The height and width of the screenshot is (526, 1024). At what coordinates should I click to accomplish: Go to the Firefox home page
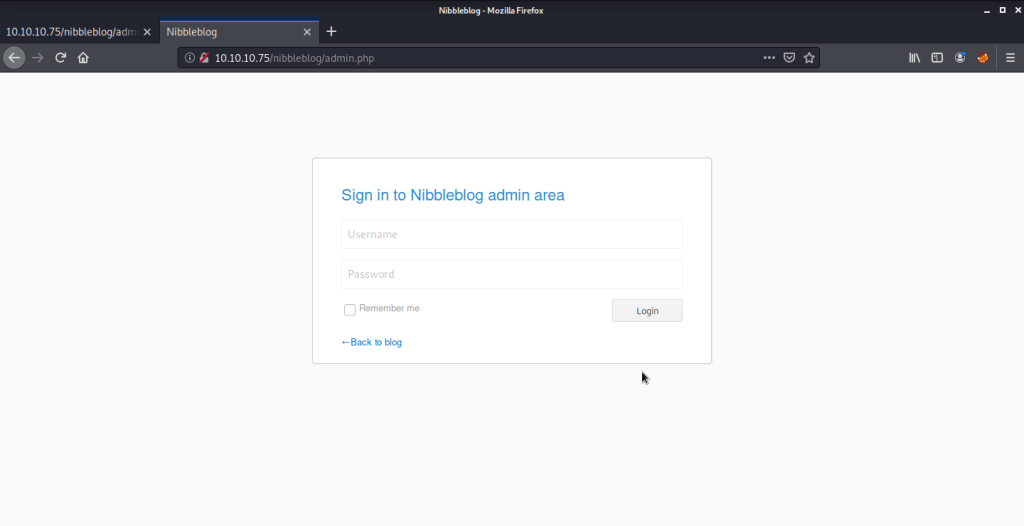tap(83, 58)
